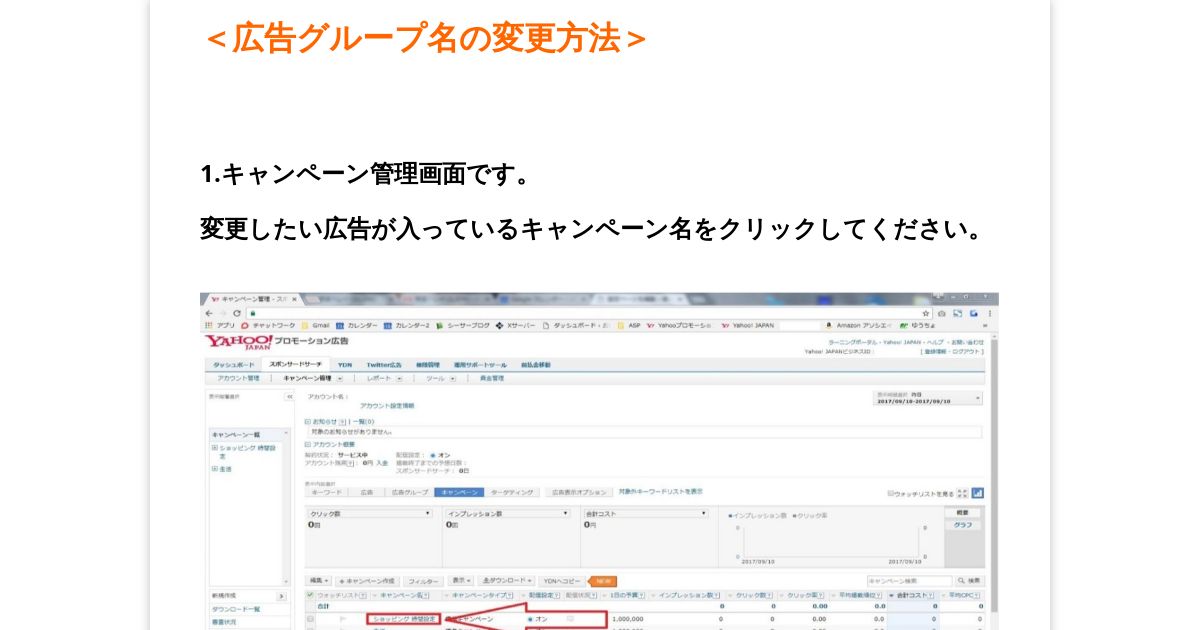
Task: Select オン radio in ショッピング campaign row
Action: pos(530,619)
